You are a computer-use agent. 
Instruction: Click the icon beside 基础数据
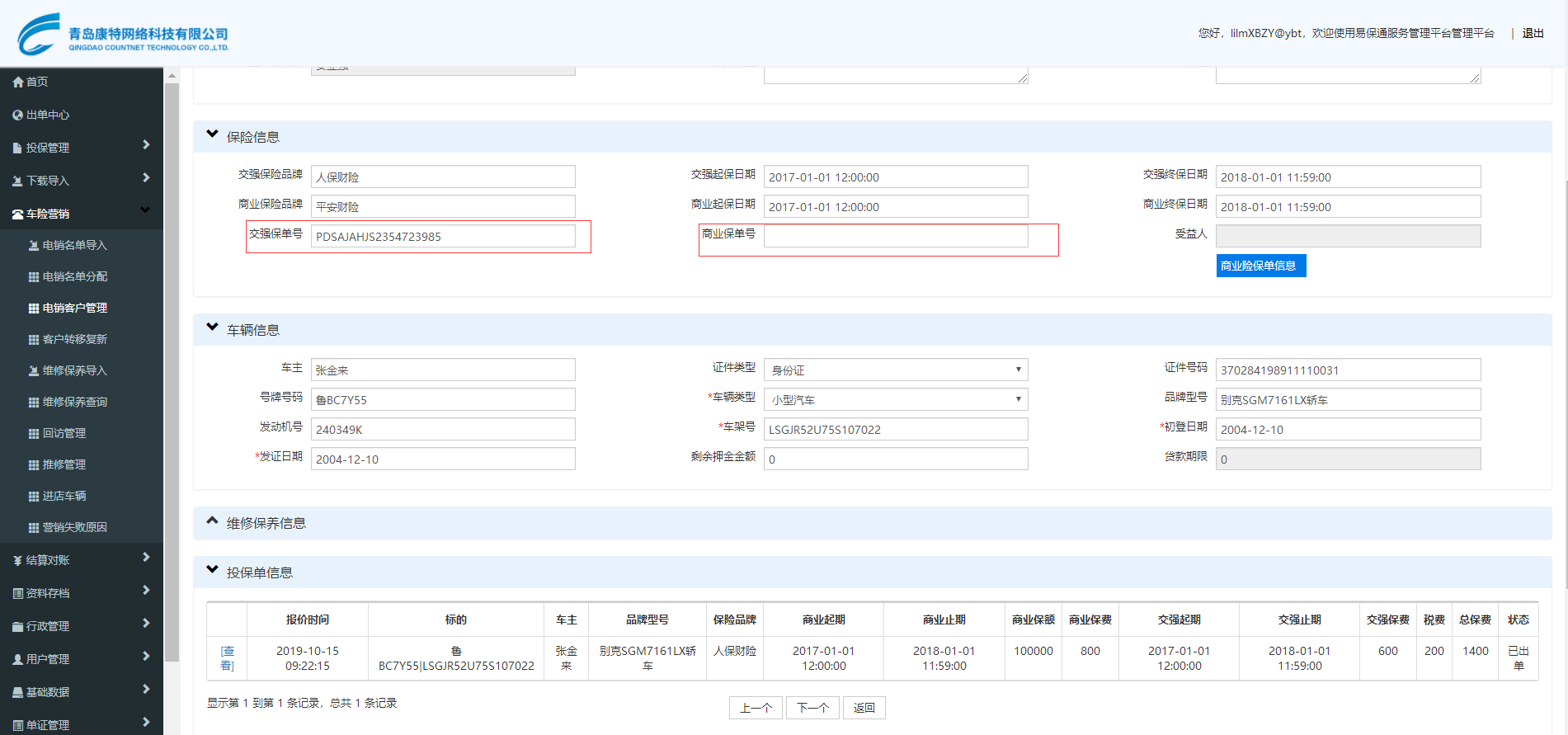pyautogui.click(x=18, y=692)
